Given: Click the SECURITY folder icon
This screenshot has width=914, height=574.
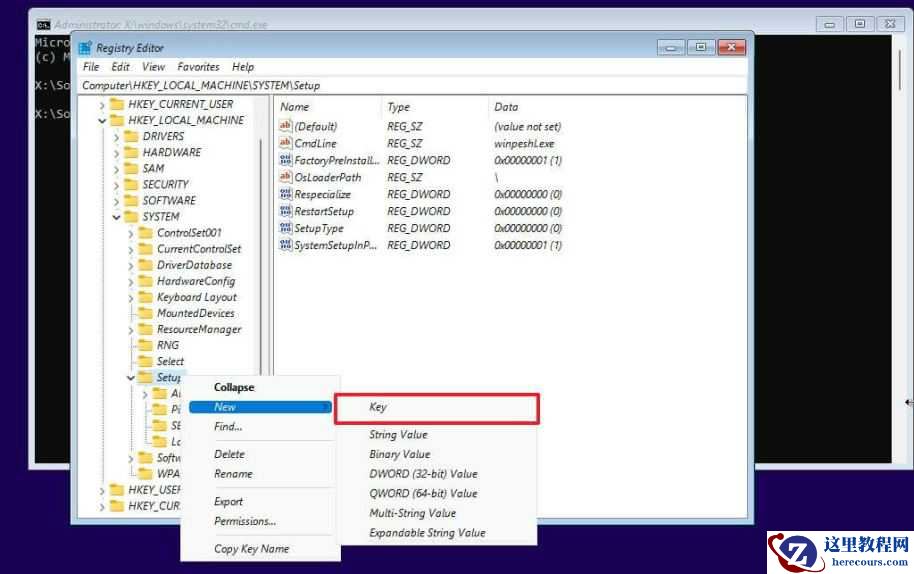Looking at the screenshot, I should click(131, 184).
